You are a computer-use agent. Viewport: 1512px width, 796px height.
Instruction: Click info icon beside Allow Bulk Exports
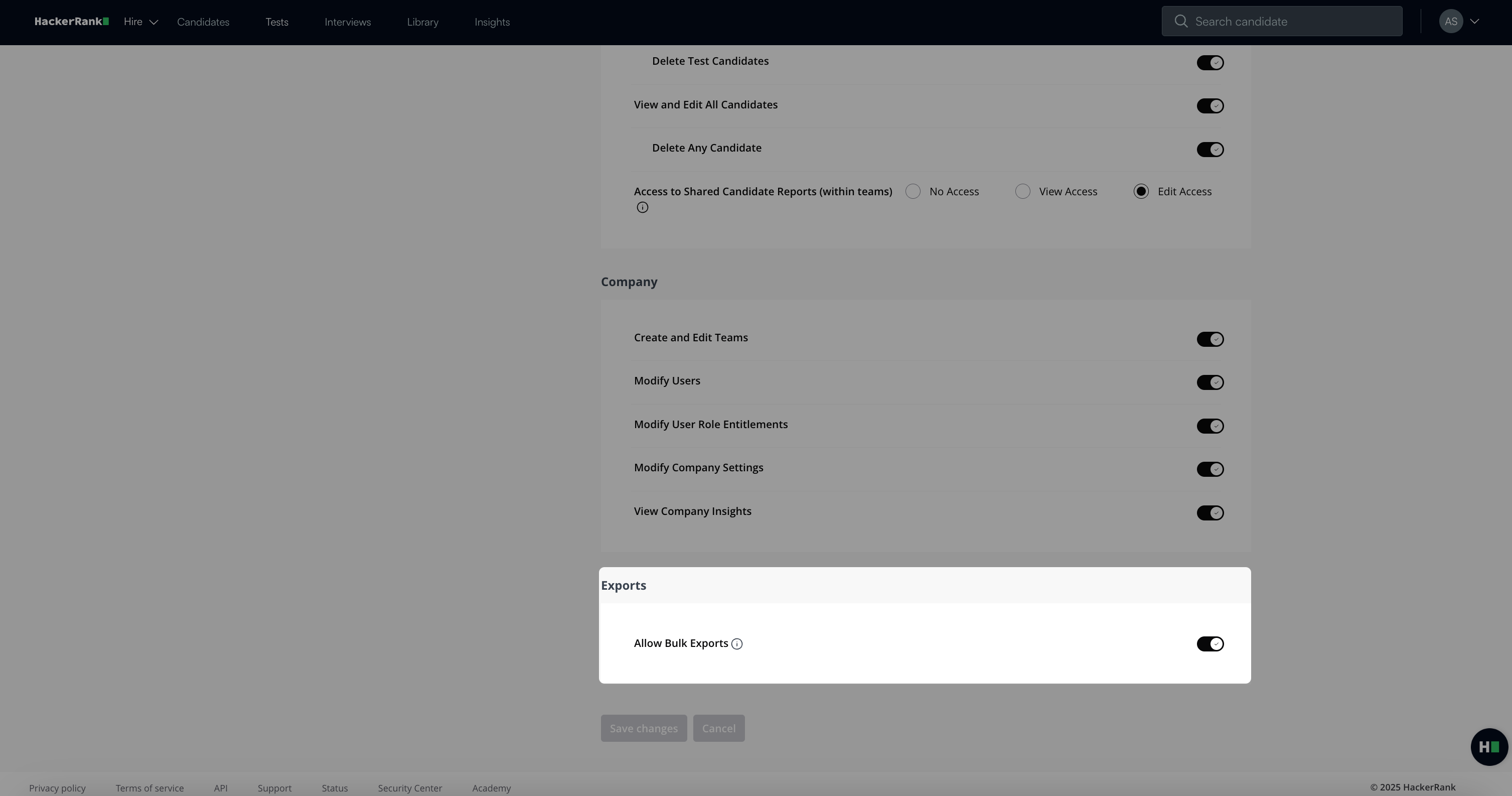736,644
